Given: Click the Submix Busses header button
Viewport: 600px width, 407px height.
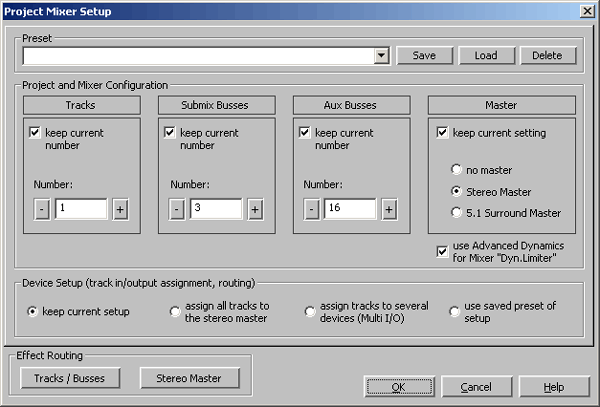Looking at the screenshot, I should (x=217, y=105).
